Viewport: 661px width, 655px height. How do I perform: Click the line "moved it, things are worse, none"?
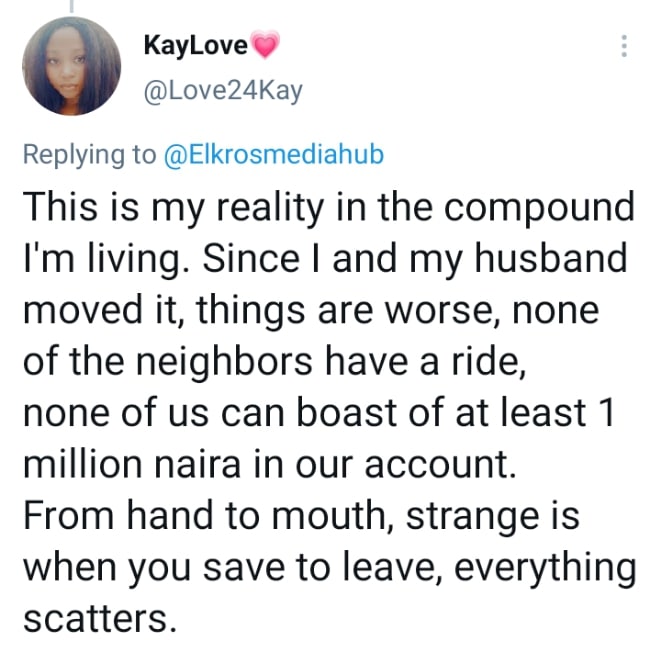click(x=310, y=310)
